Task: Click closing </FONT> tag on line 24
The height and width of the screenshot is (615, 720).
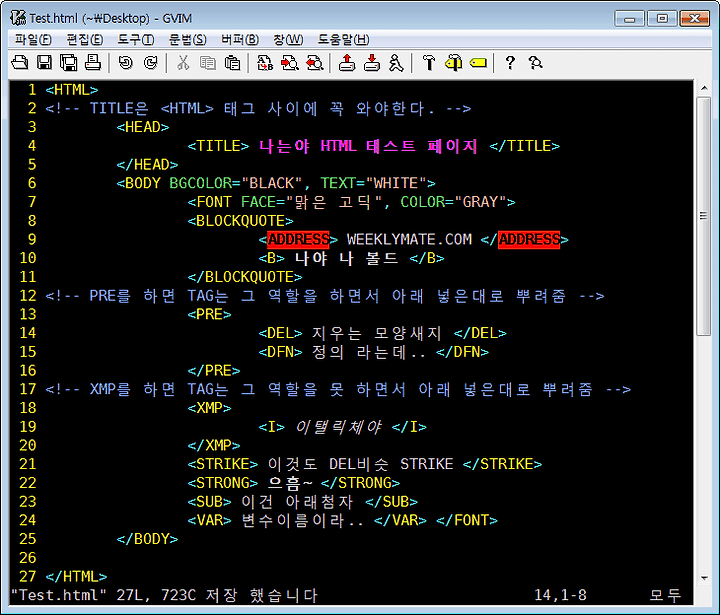Action: click(x=467, y=520)
